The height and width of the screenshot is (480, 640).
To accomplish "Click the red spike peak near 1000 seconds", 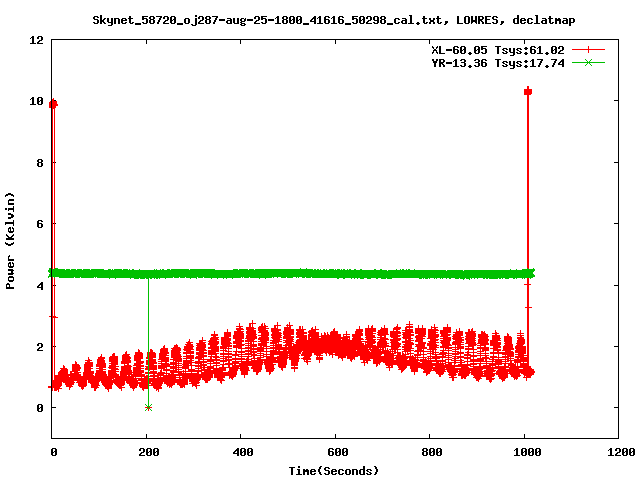I will coord(528,91).
